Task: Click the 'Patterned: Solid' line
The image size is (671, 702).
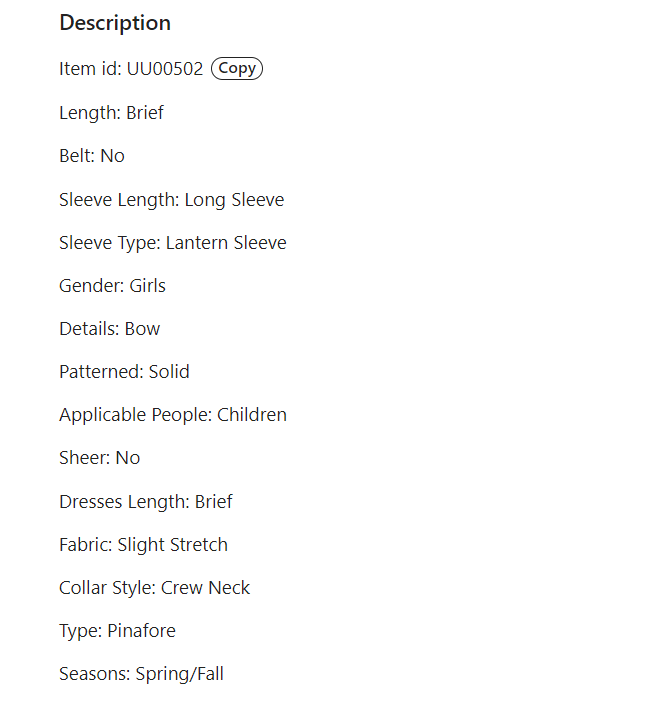Action: coord(124,372)
